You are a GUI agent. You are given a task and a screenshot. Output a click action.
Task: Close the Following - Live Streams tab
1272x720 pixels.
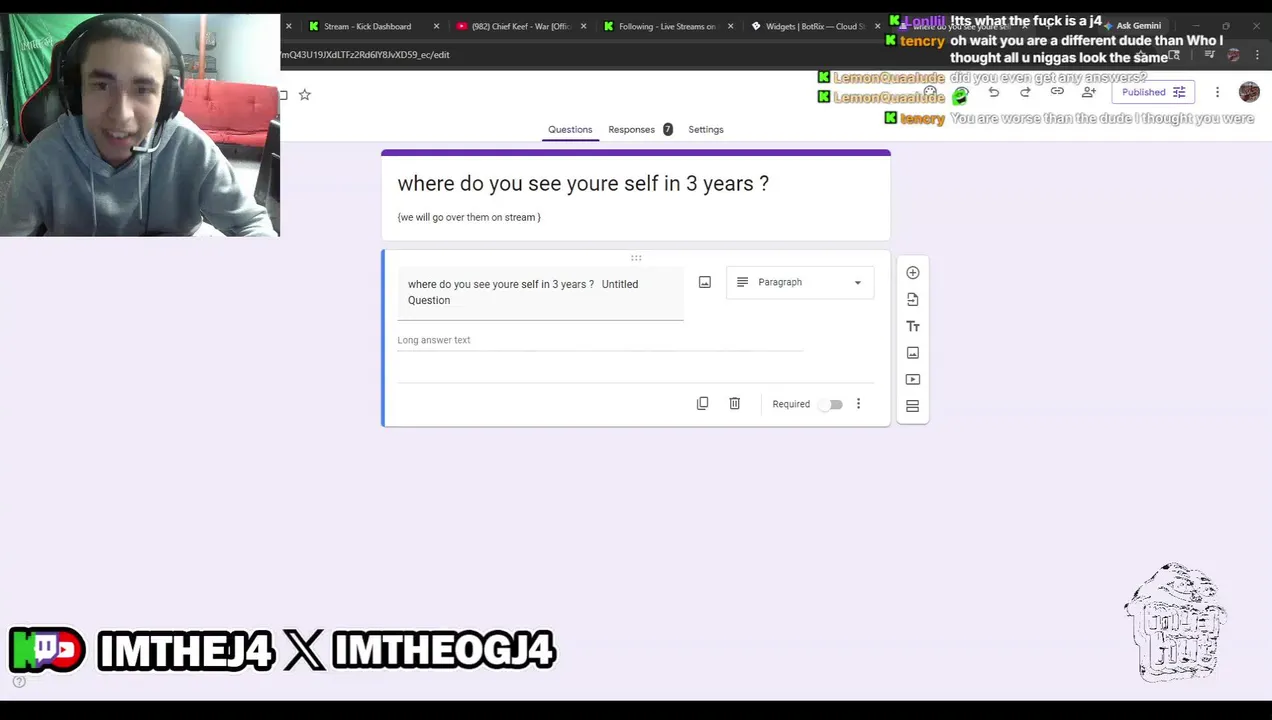click(730, 26)
